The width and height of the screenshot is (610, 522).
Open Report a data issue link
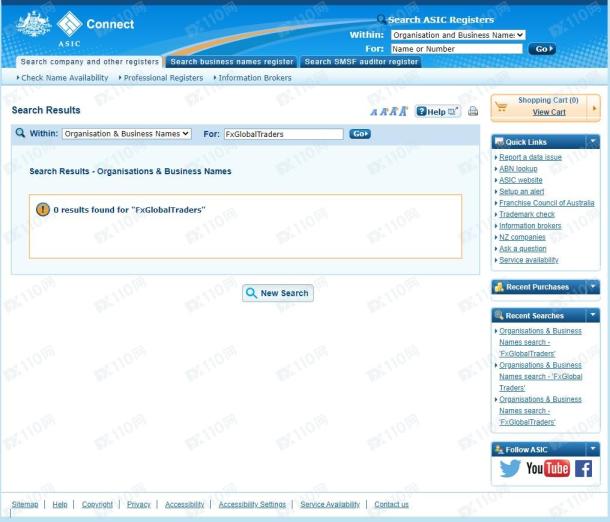pyautogui.click(x=530, y=157)
